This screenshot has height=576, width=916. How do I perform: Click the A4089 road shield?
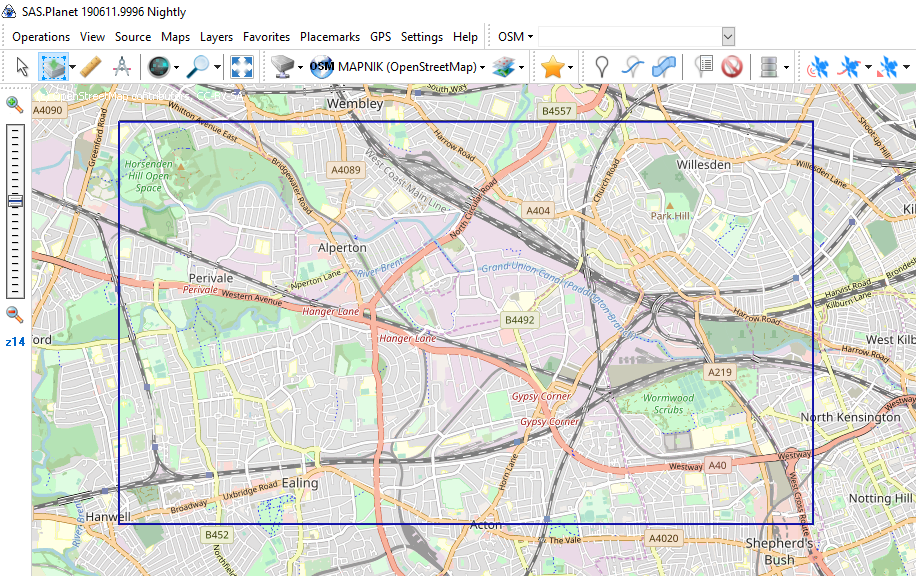tap(346, 170)
